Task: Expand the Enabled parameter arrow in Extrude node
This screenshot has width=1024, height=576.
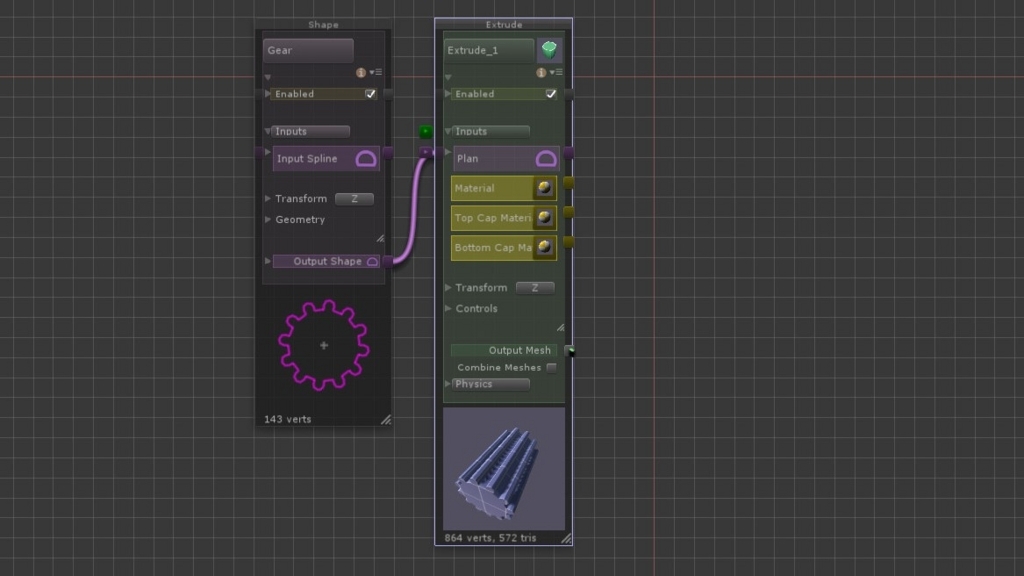Action: pyautogui.click(x=447, y=94)
